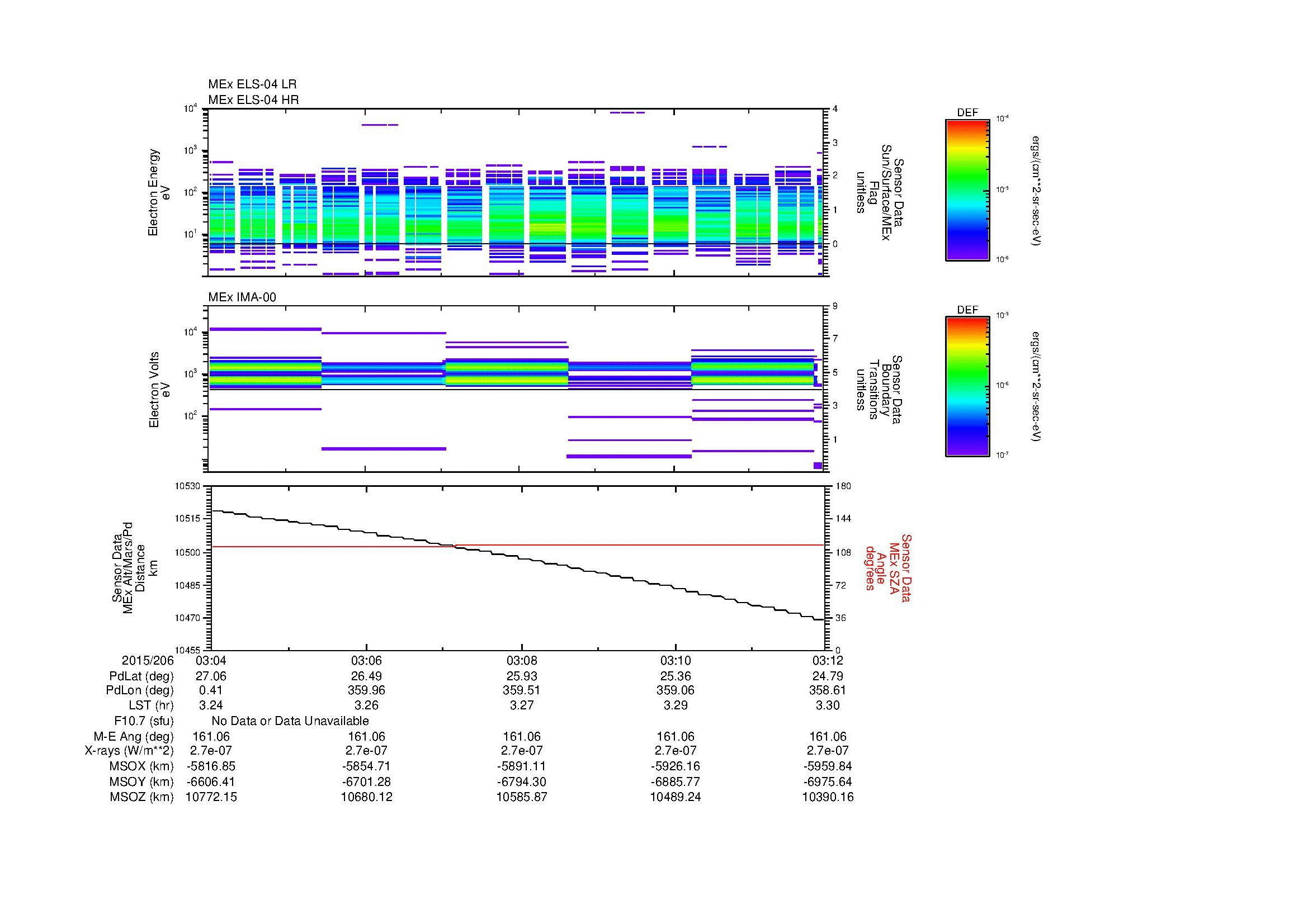Click the 'Electron Volts eV' axis label

(x=159, y=390)
